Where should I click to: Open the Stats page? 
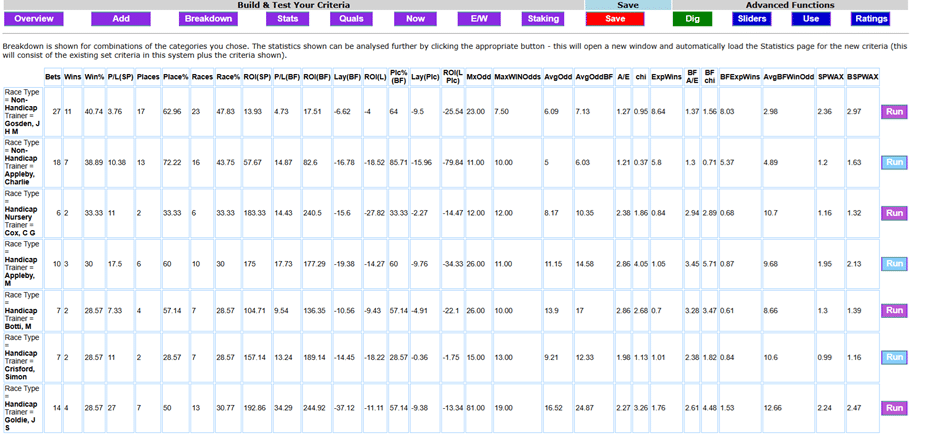tap(287, 19)
